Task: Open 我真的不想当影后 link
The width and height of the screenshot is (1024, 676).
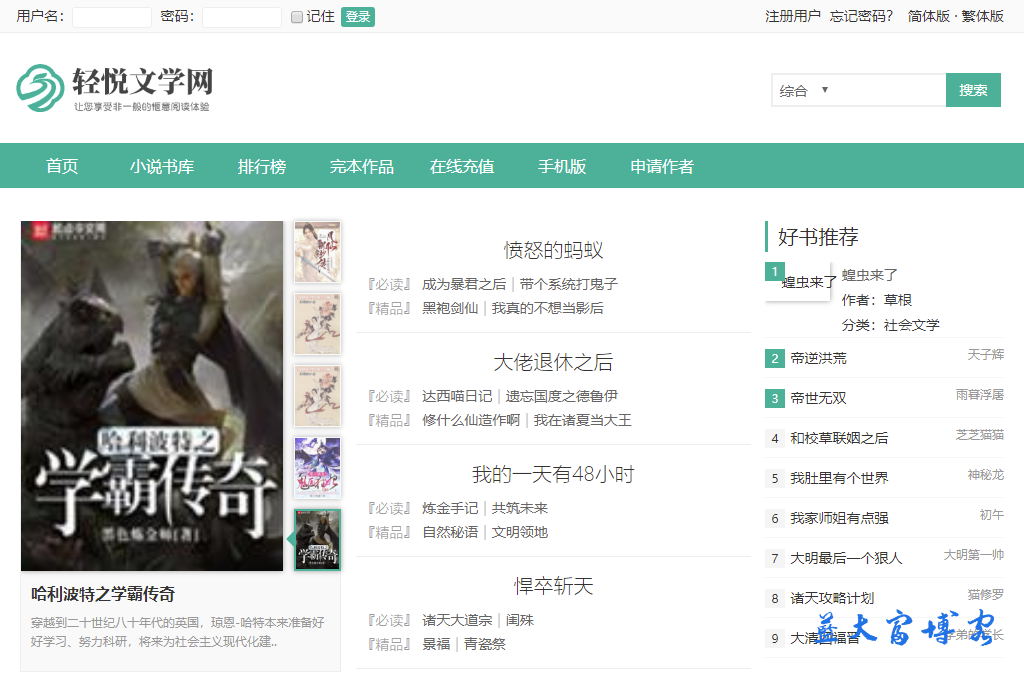Action: (547, 308)
